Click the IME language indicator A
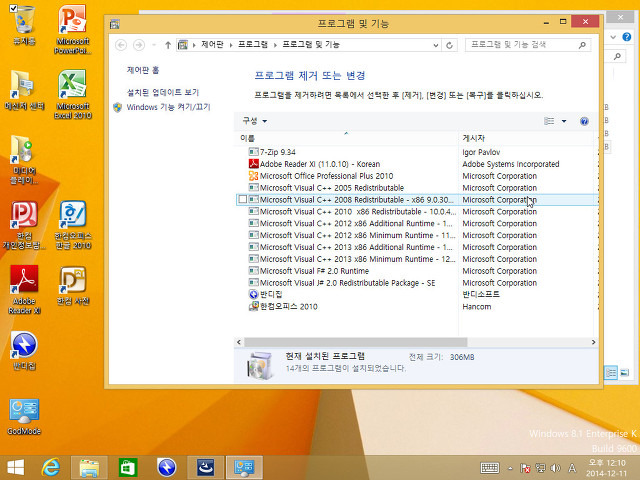640x480 pixels. 572,468
